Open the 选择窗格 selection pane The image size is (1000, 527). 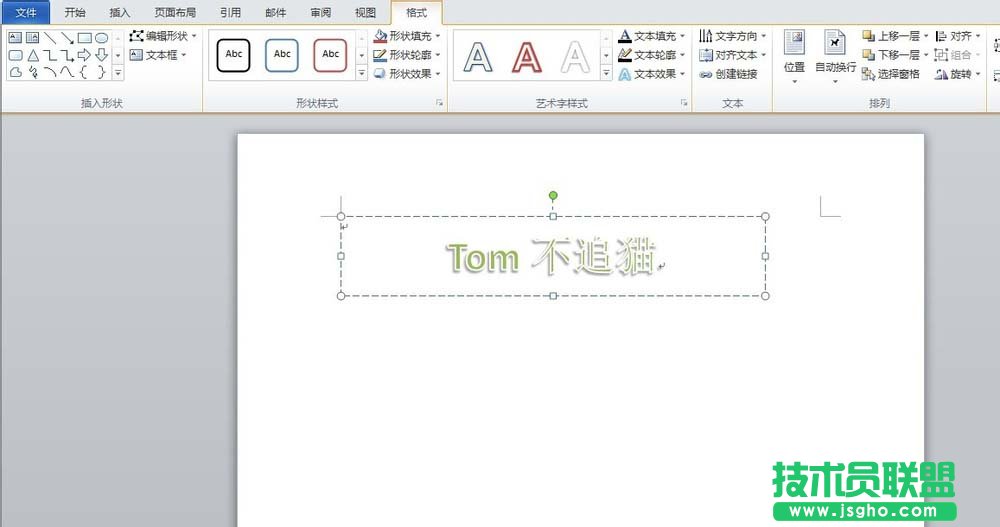[891, 74]
